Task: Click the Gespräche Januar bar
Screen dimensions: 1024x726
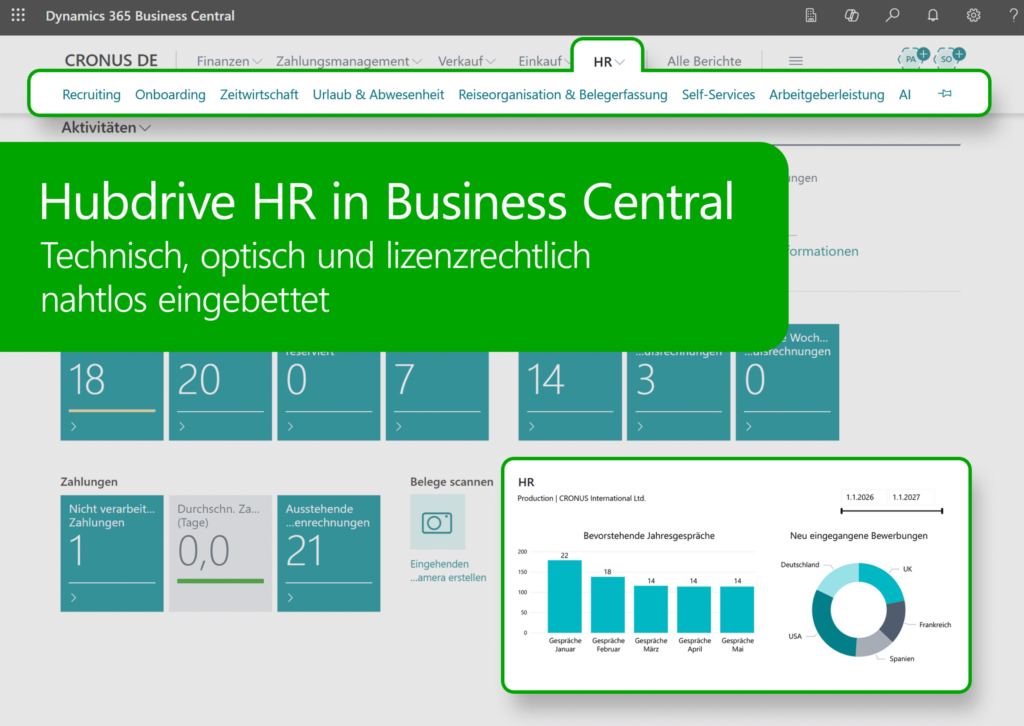Action: [x=564, y=597]
